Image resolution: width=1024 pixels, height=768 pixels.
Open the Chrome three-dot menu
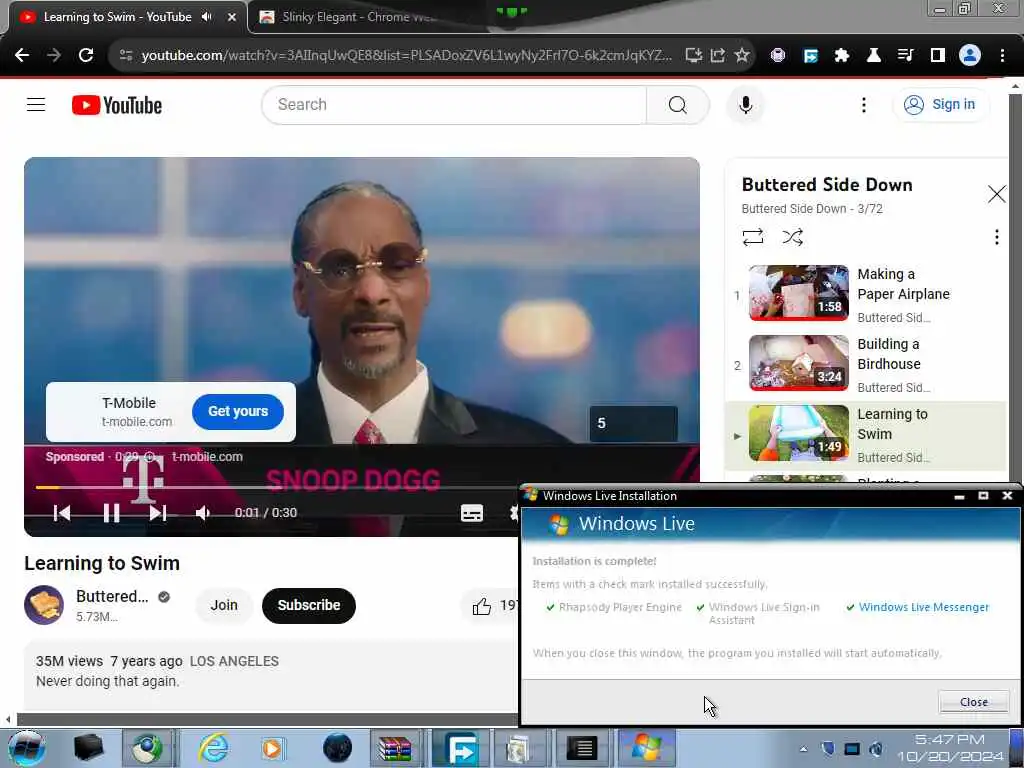click(1002, 56)
